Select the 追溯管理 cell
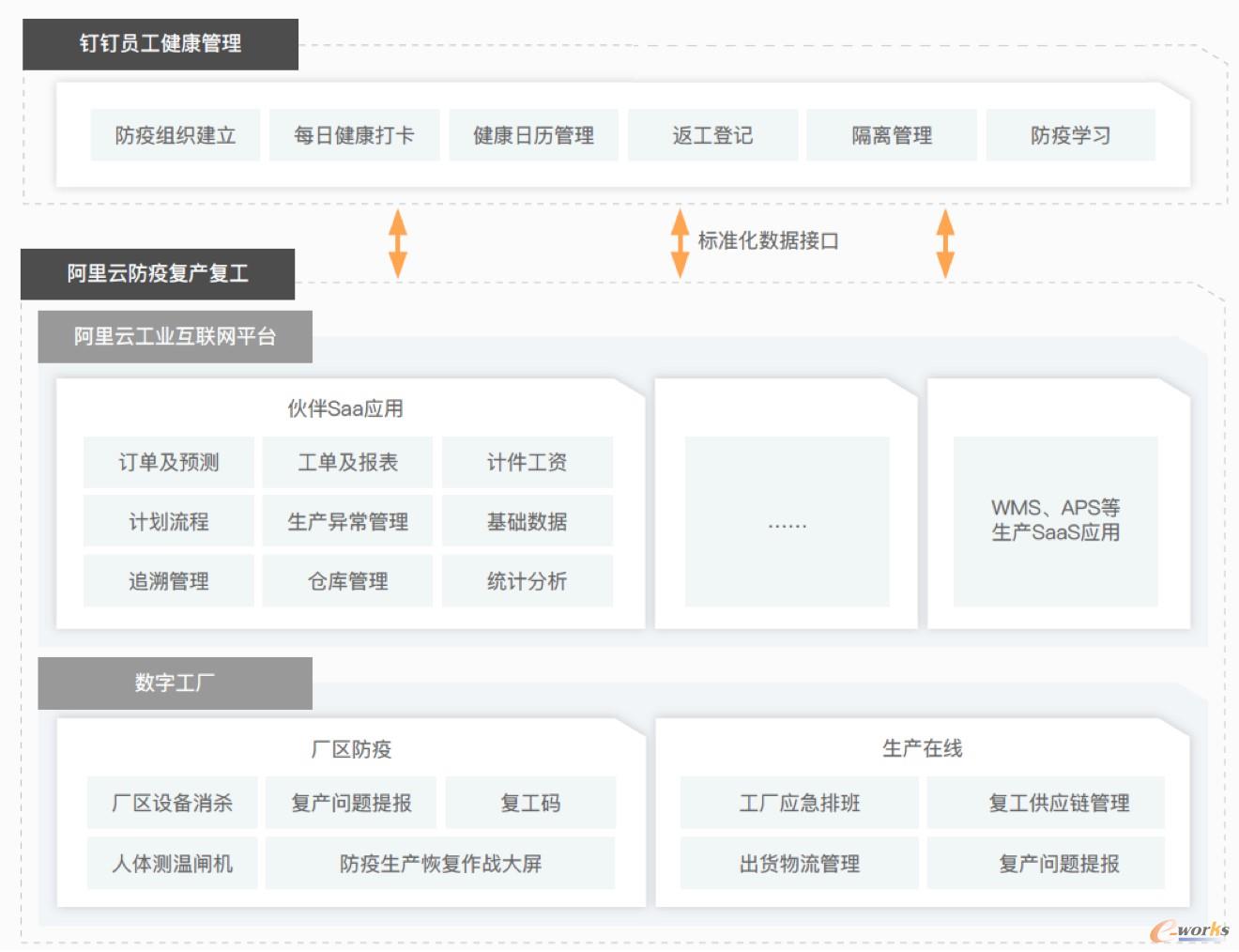Viewport: 1239px width, 952px height. coord(169,581)
